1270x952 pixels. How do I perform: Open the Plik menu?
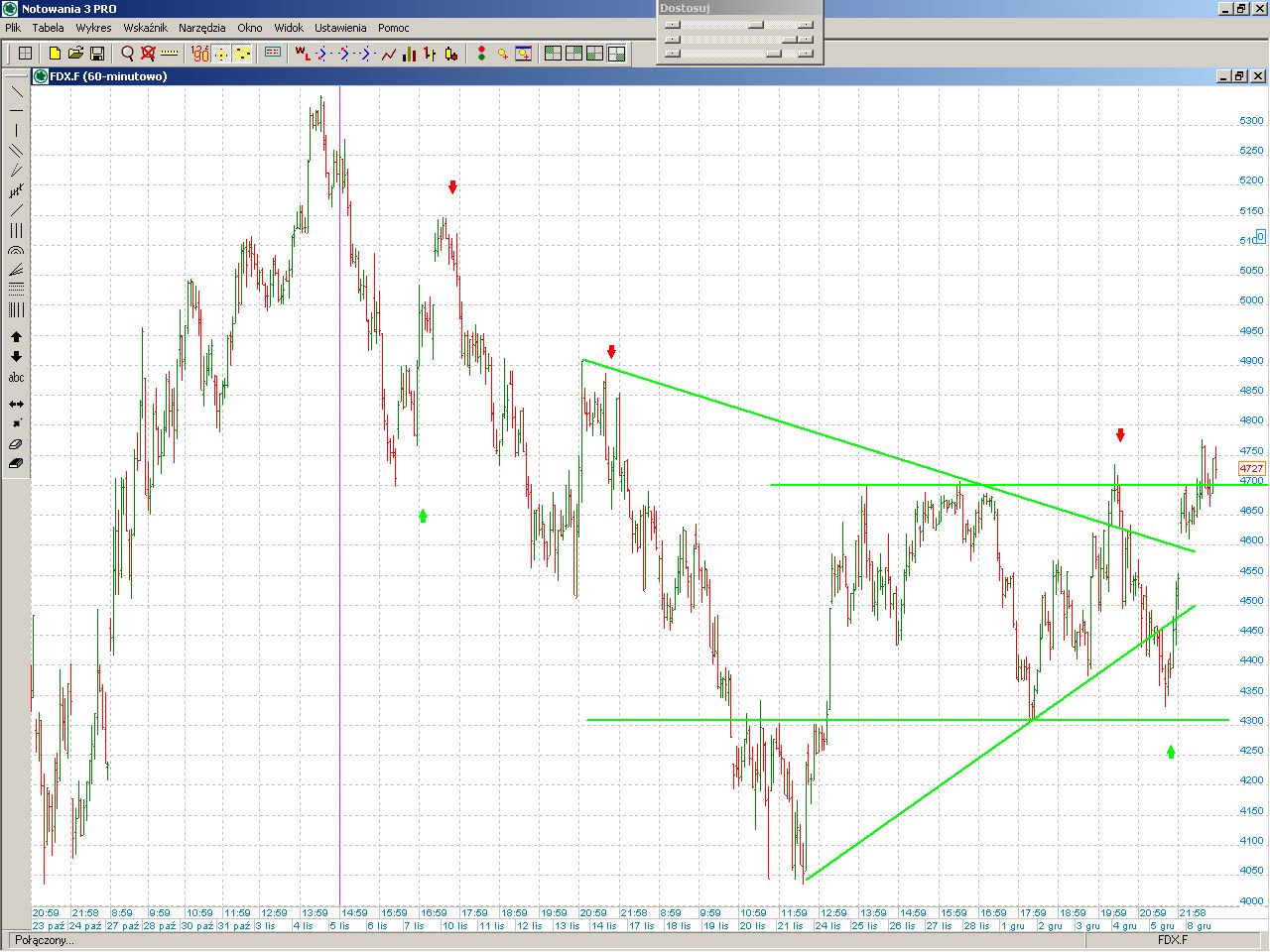(13, 28)
